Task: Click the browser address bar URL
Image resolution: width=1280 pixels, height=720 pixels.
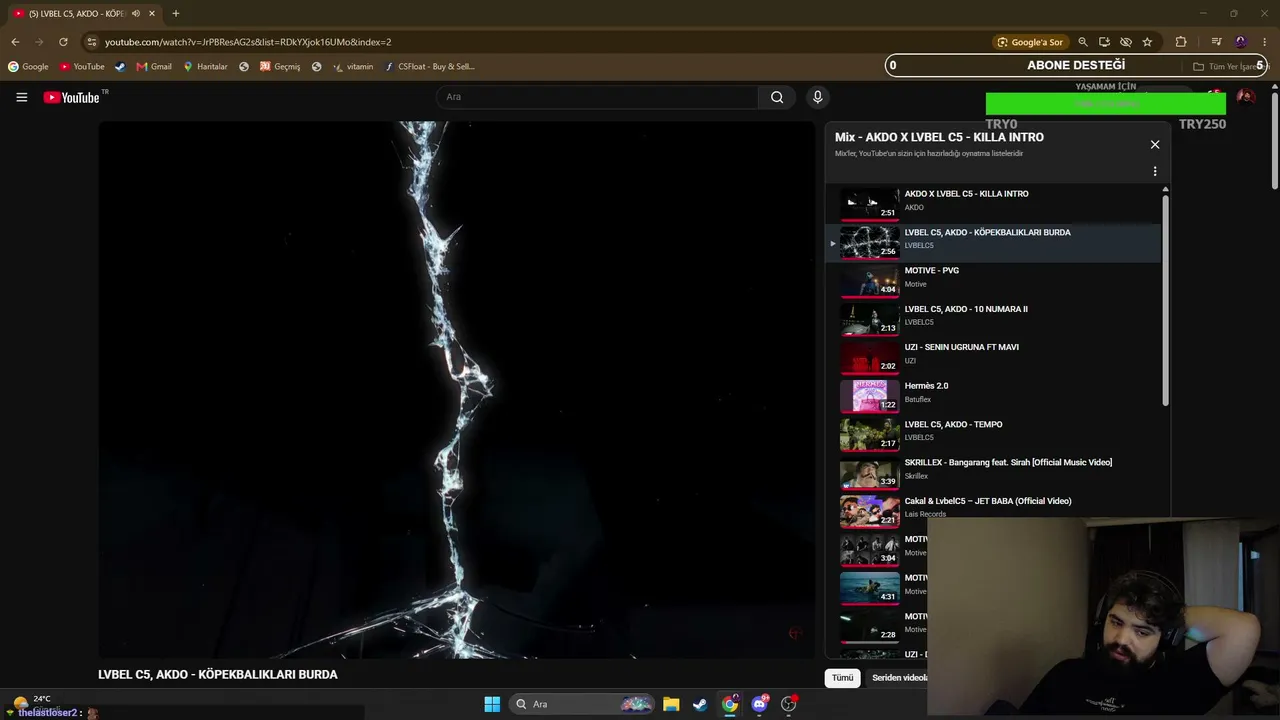Action: tap(248, 42)
